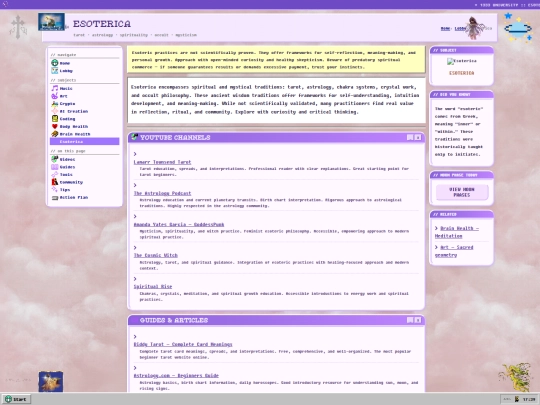Click the planet and stars decoration icon
This screenshot has width=540, height=405.
pyautogui.click(x=518, y=28)
